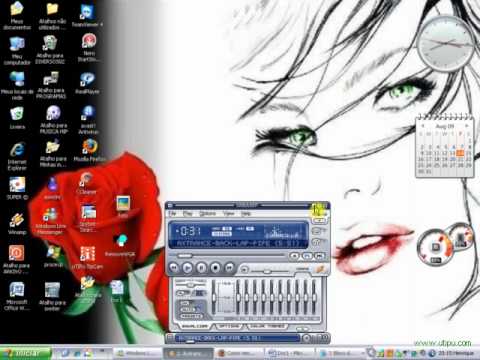This screenshot has height=360, width=480.
Task: Click the Winamp lightning bolt icon
Action: tap(321, 269)
